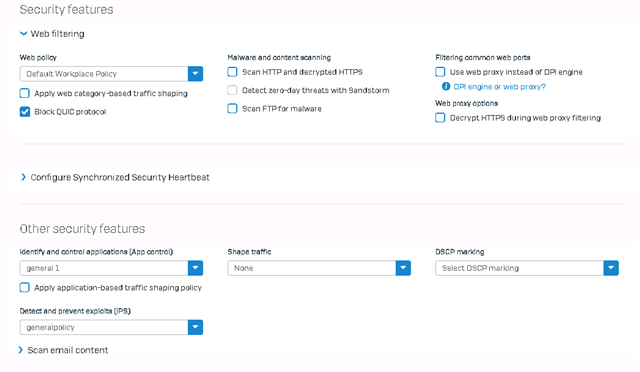Screen dimensions: 640x372
Task: Expand Configure Synchronized Security Heartbeat
Action: 116,177
